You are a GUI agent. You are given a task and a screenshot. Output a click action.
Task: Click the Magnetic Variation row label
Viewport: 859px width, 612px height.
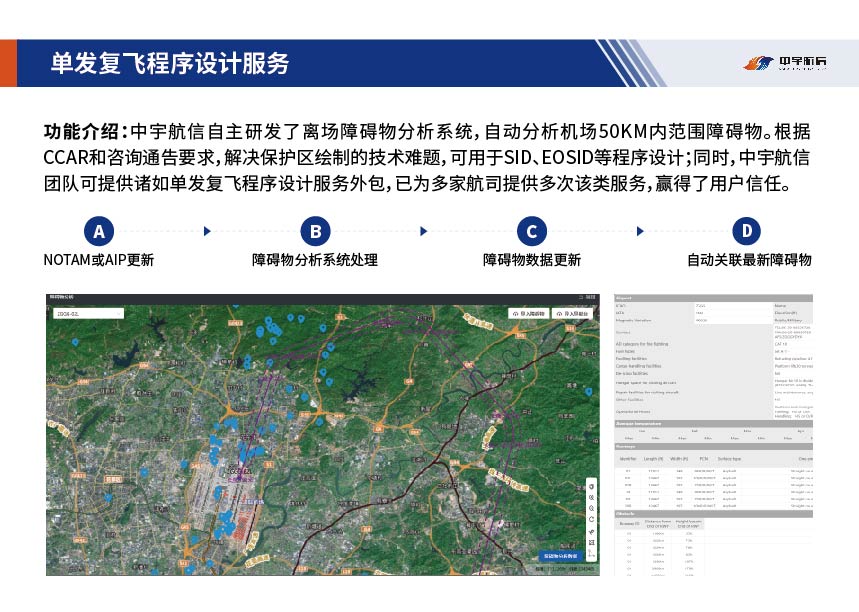633,320
